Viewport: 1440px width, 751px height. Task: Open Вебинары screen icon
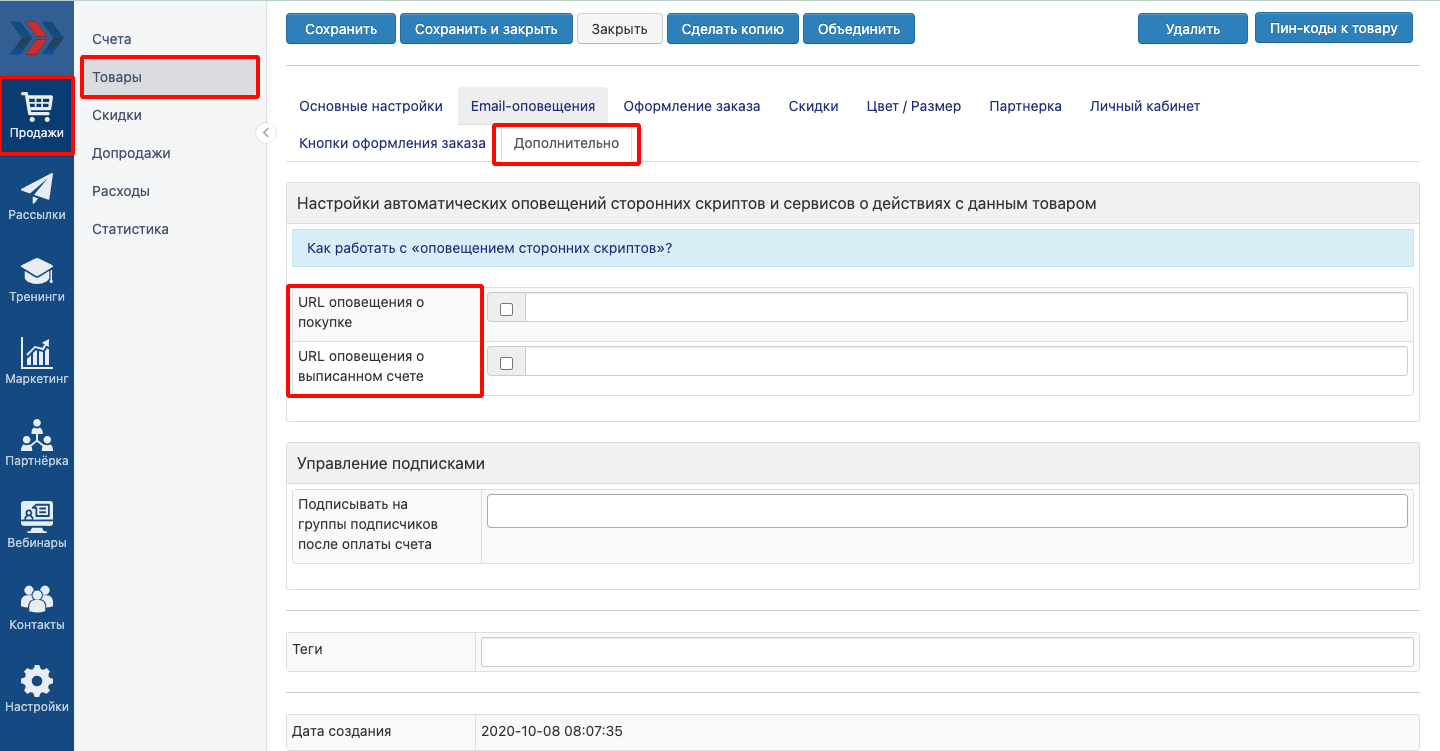pos(37,525)
